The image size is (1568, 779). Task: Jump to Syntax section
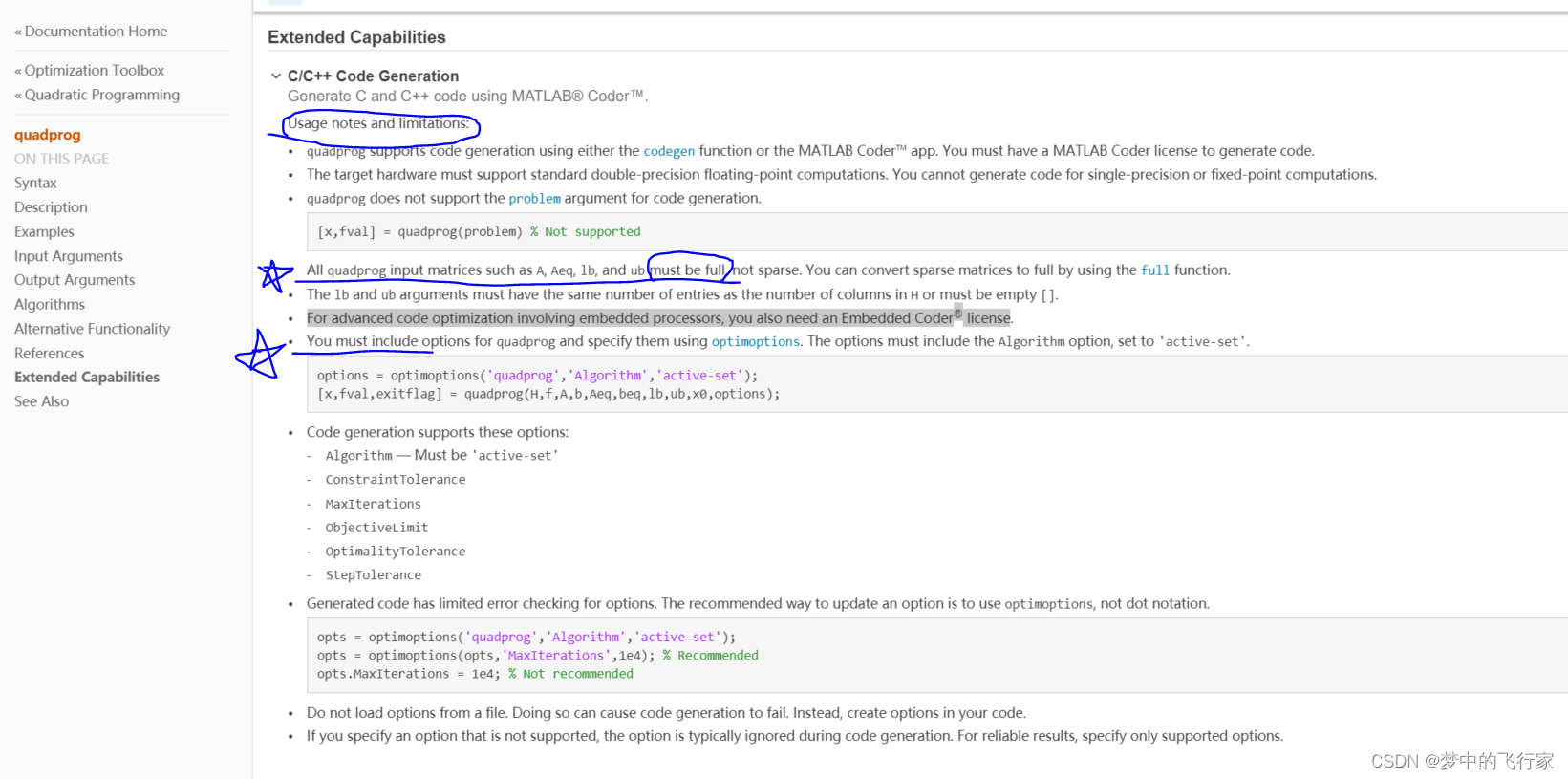[35, 183]
